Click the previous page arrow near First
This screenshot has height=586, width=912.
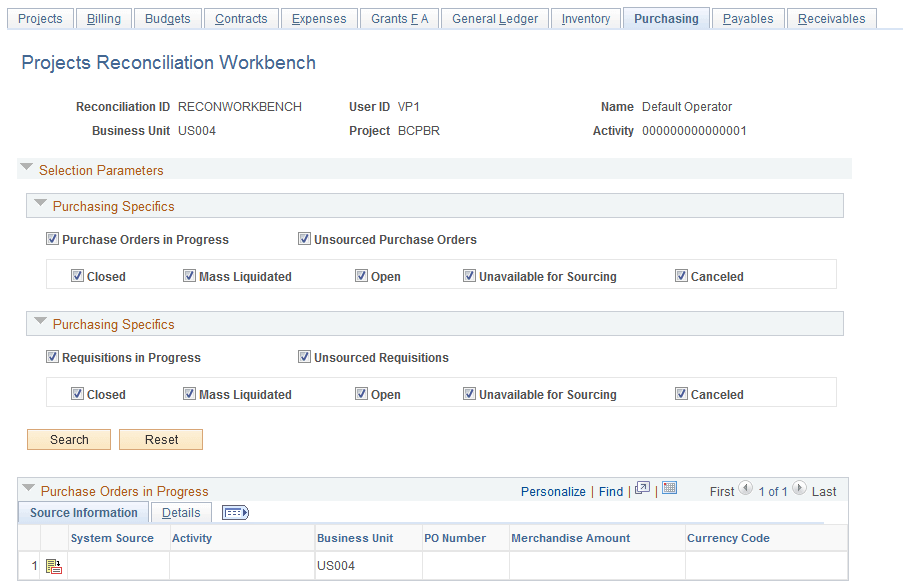(x=747, y=491)
